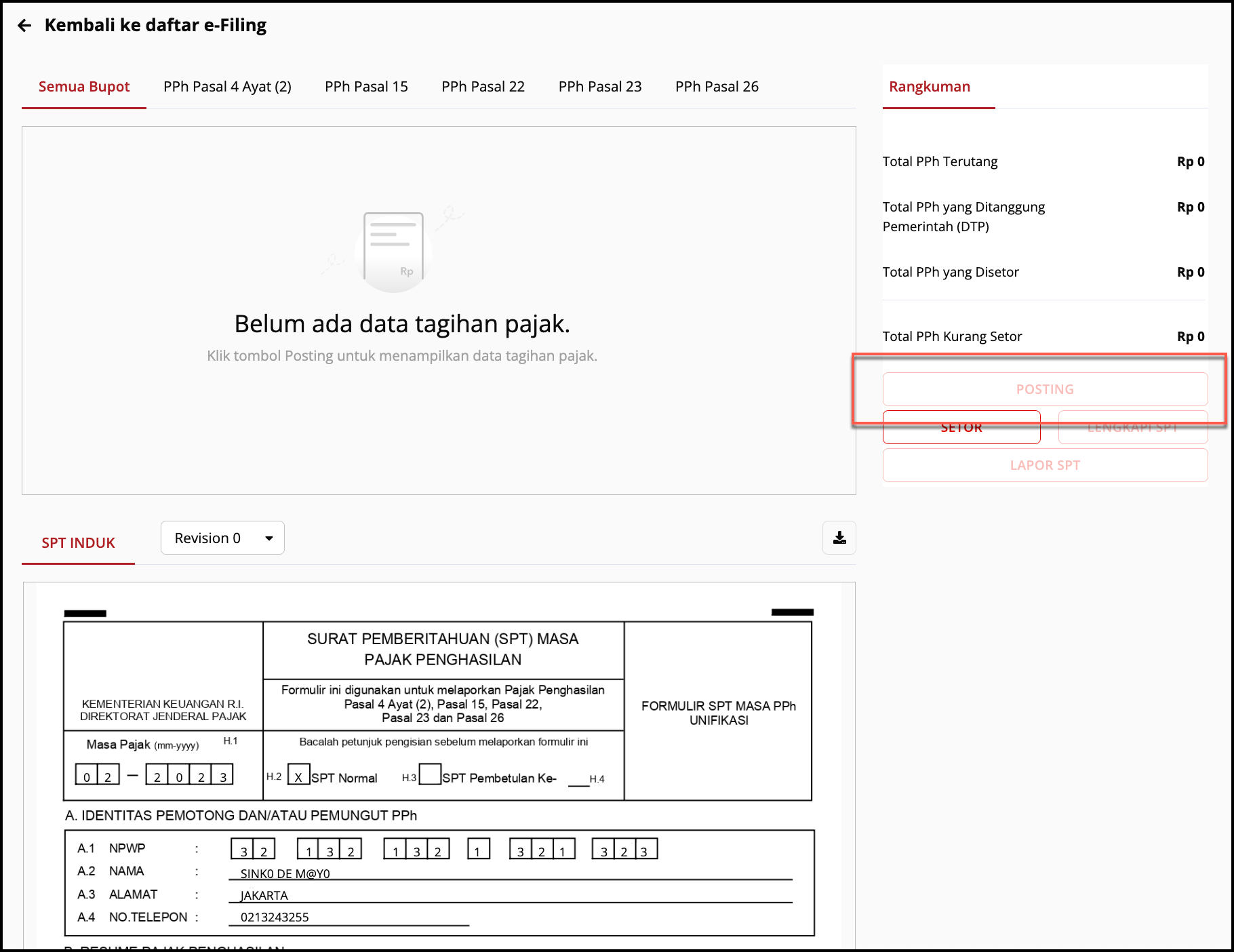Go to the PPh Pasal 22 tab
Screen dimensions: 1234x952
pos(483,87)
